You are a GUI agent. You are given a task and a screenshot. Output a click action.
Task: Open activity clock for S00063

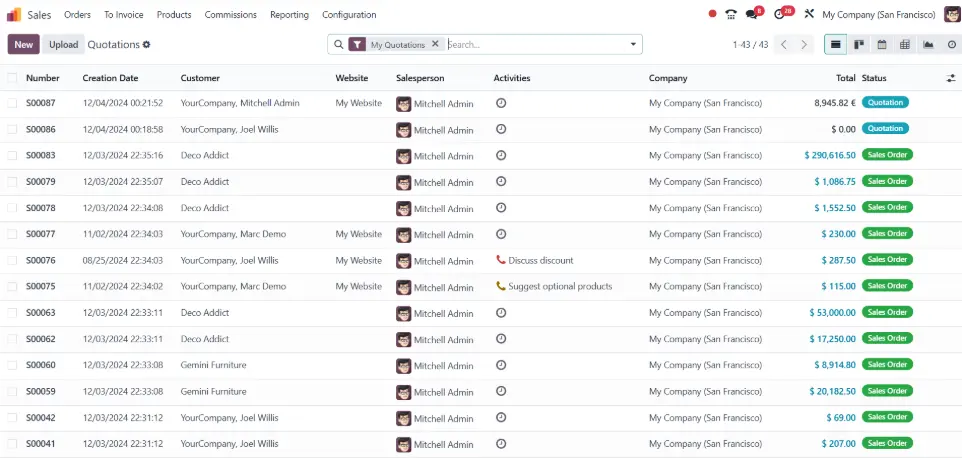pos(501,313)
